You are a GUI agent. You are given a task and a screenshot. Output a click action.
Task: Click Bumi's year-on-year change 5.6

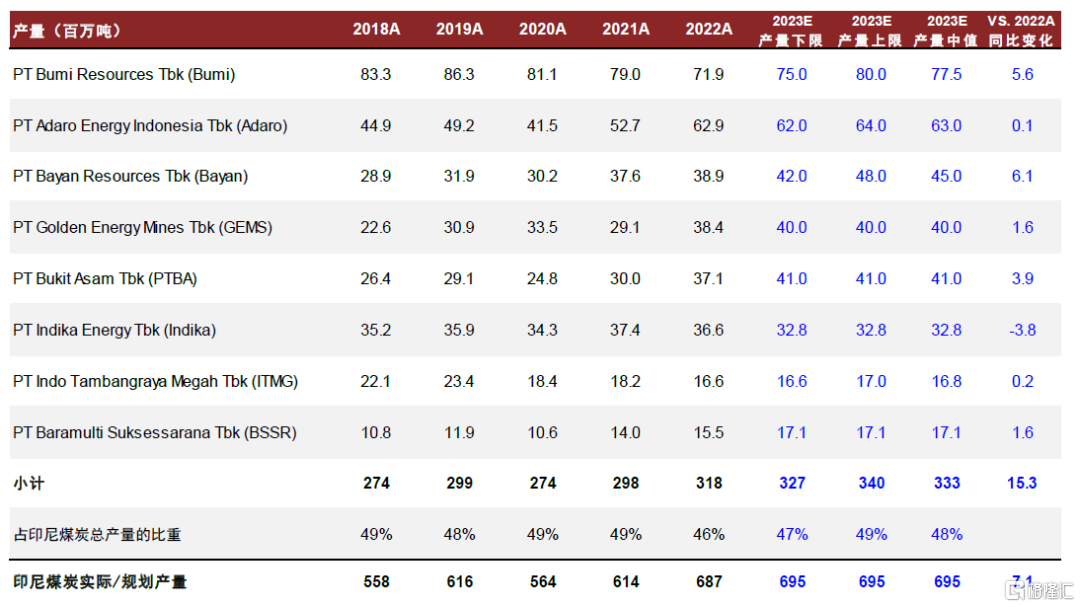(1022, 74)
